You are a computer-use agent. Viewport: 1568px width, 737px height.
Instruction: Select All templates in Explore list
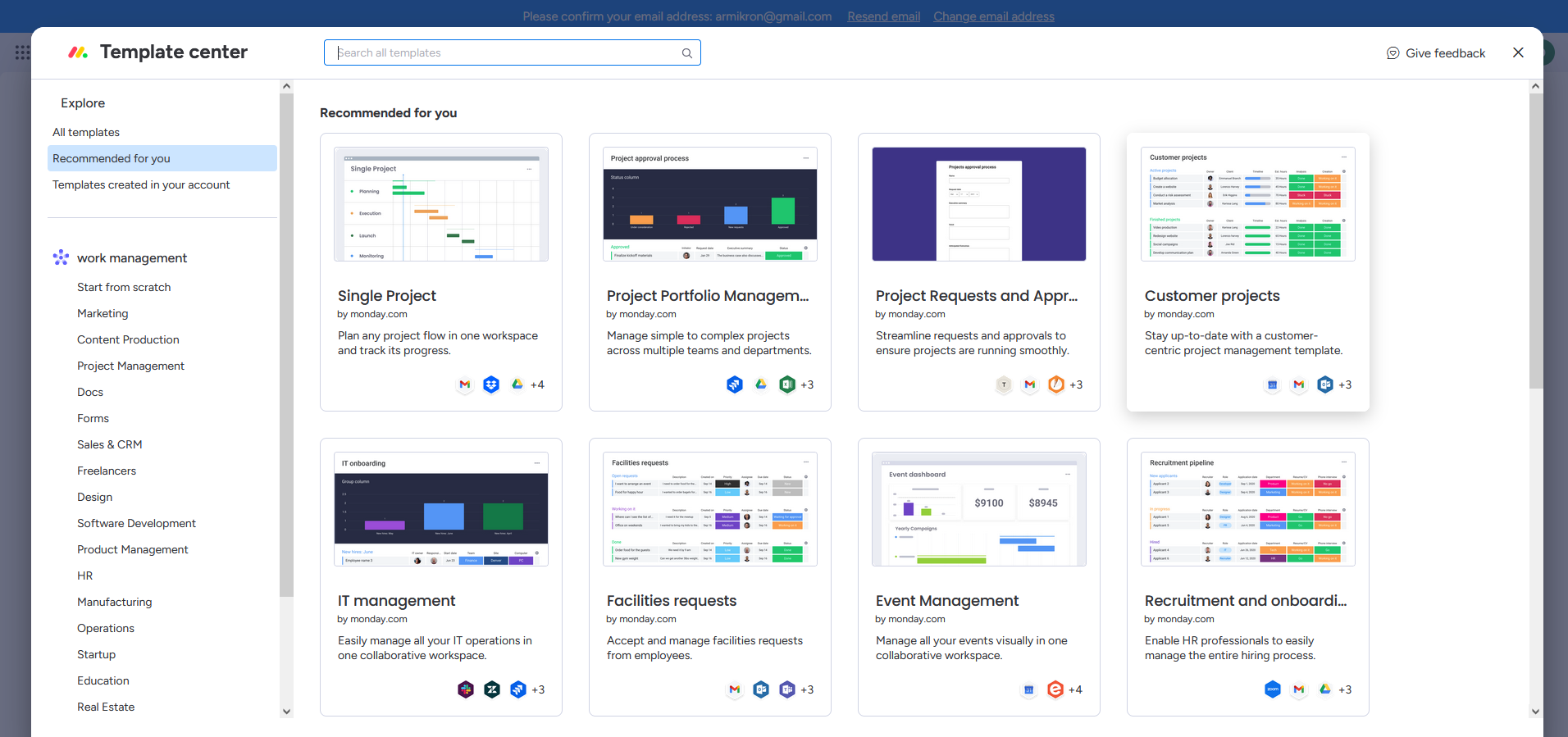click(162, 132)
